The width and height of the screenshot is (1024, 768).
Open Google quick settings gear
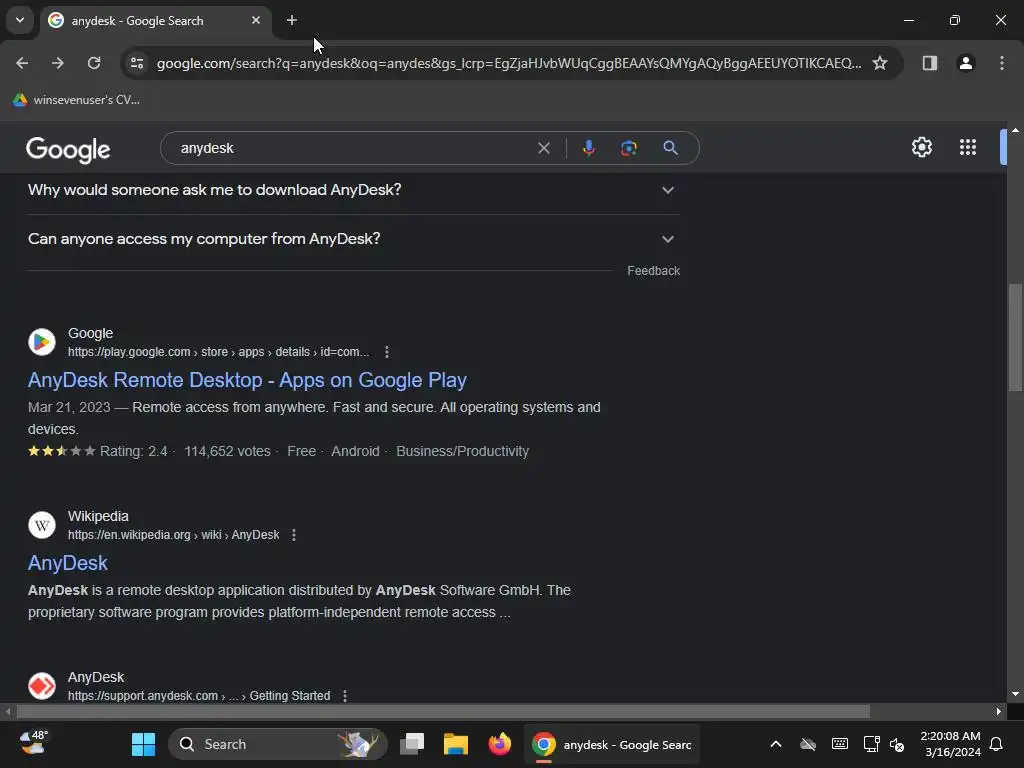pos(921,147)
